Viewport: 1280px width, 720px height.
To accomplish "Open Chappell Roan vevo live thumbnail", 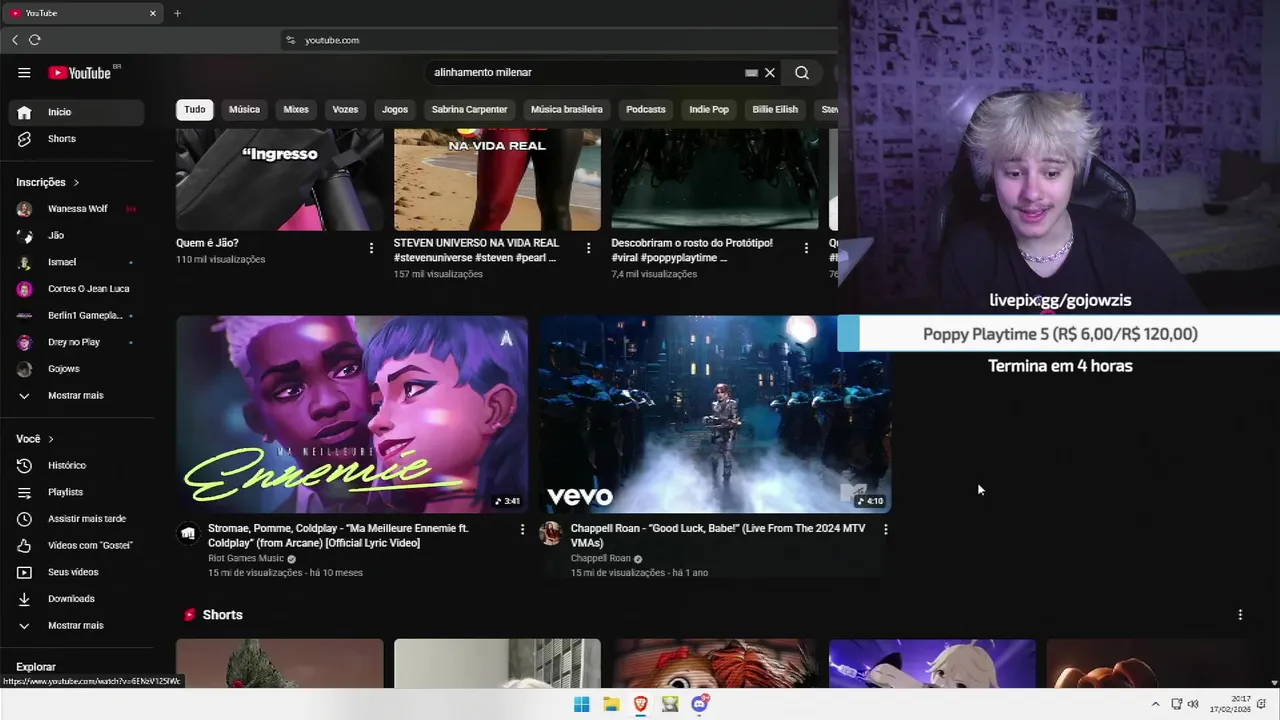I will (x=714, y=414).
